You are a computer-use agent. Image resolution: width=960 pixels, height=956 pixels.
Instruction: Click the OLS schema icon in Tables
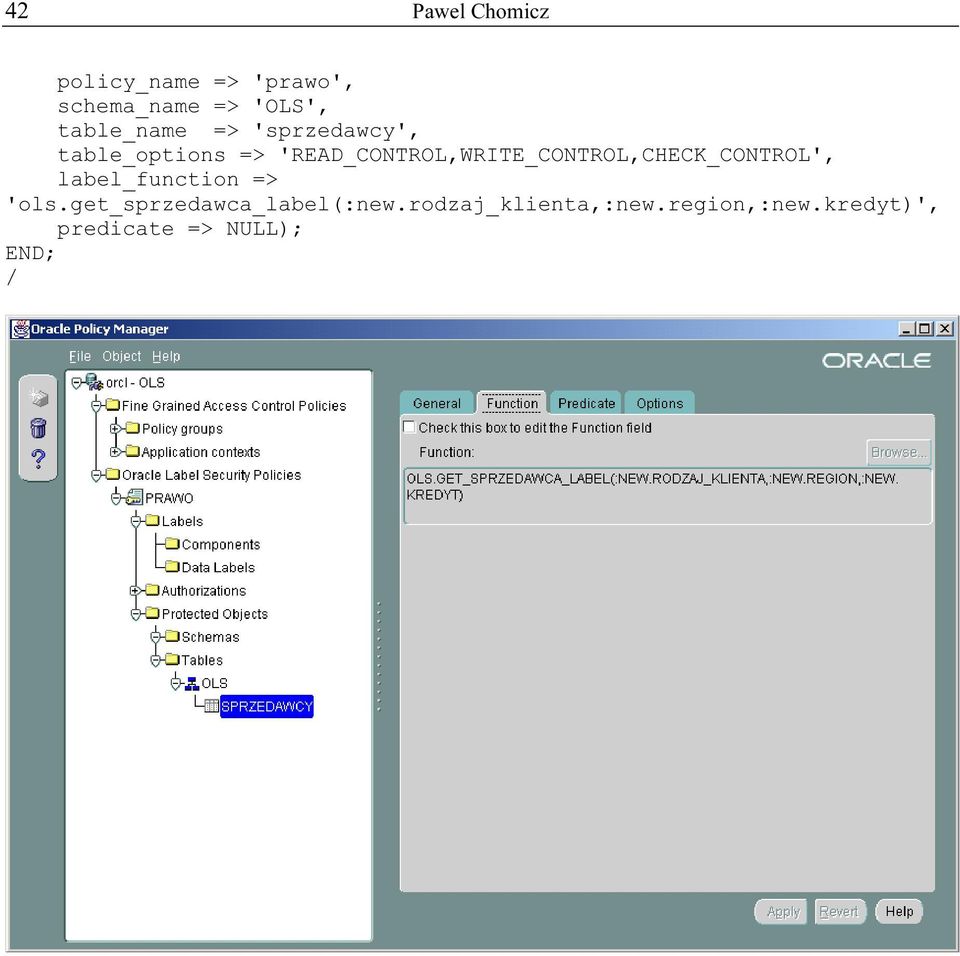click(192, 683)
